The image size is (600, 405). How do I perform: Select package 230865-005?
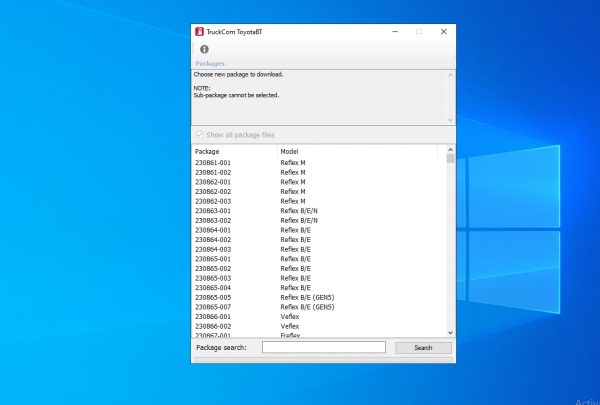319,297
